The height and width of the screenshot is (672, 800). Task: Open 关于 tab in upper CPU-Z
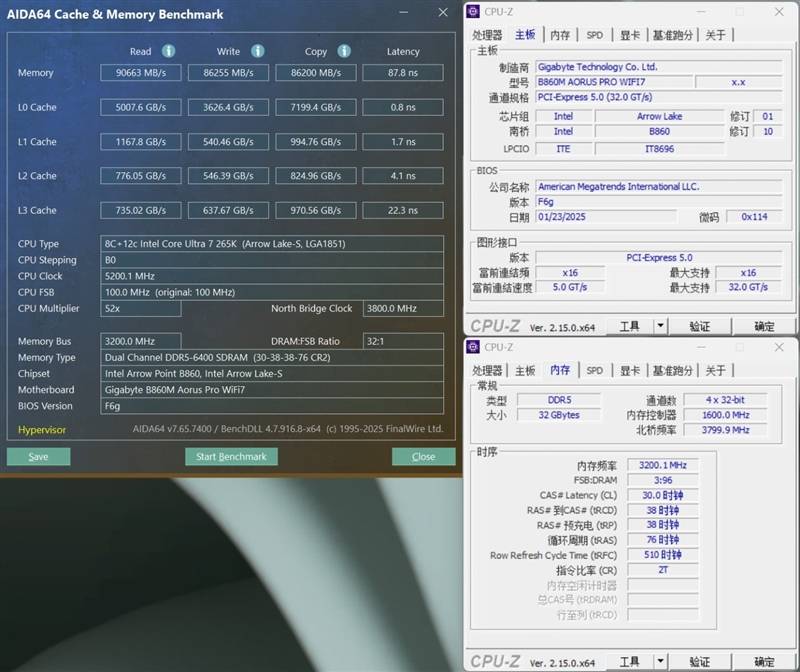point(715,35)
